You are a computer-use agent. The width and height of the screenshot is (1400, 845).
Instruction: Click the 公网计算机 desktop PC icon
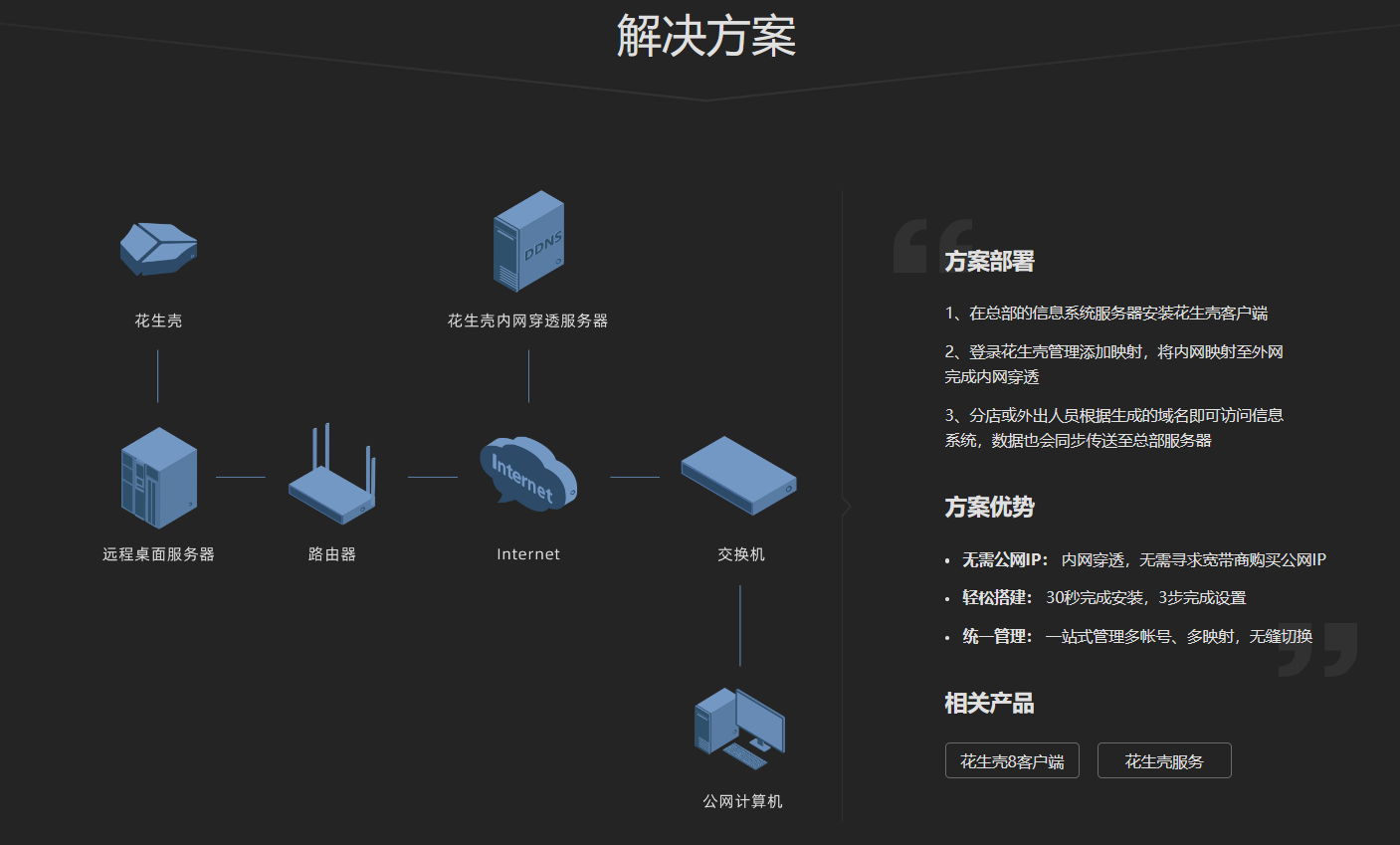740,729
